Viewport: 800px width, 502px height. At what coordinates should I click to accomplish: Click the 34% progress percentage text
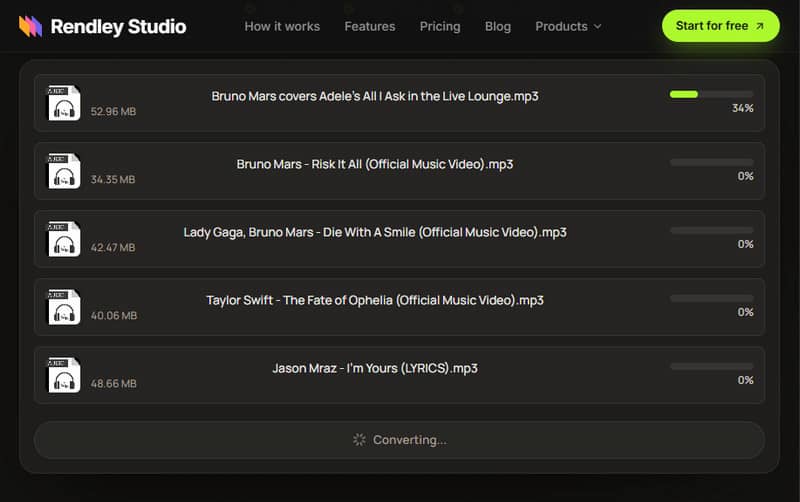tap(743, 108)
